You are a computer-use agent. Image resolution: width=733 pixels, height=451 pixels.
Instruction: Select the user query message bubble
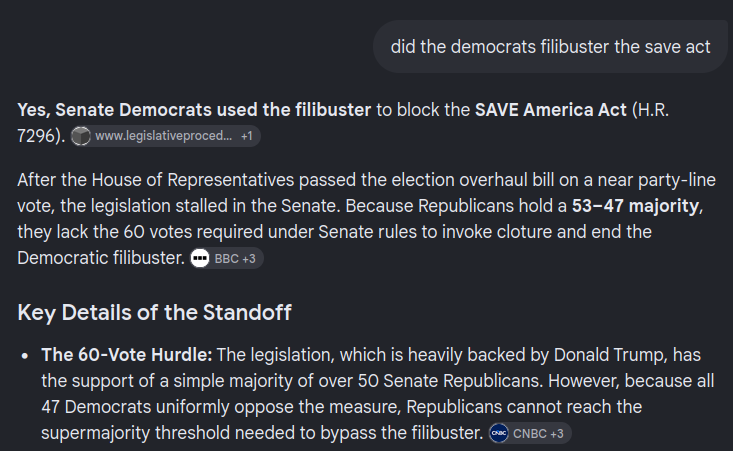coord(551,47)
